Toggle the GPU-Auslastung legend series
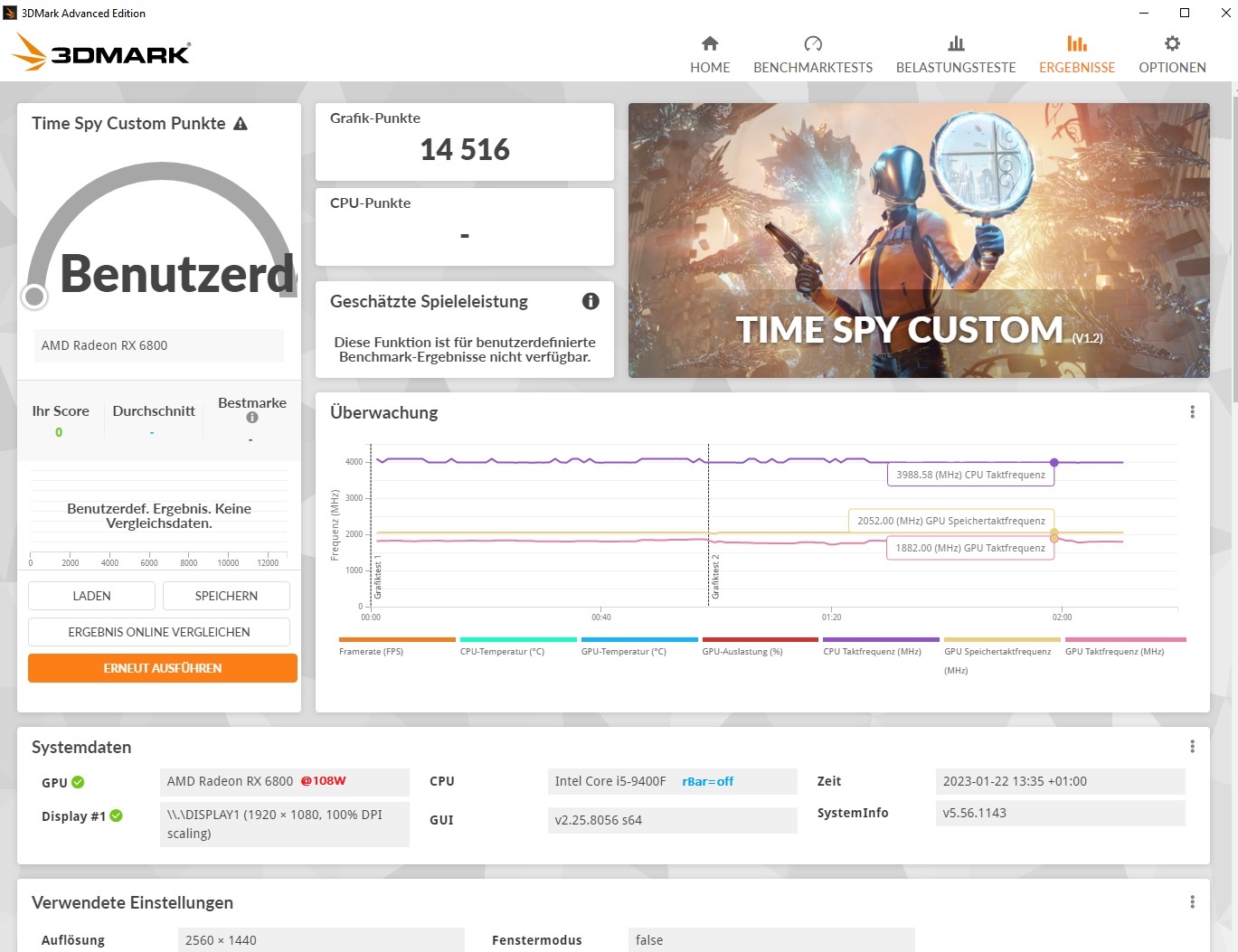 pos(760,646)
